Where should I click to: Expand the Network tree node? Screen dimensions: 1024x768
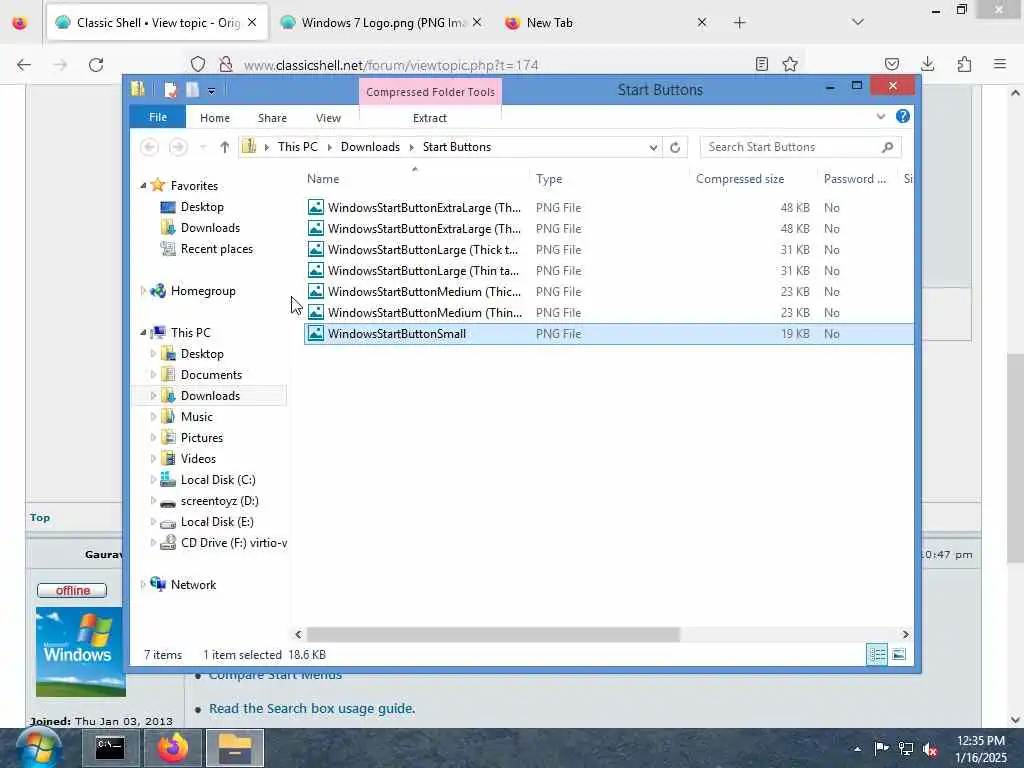click(x=144, y=584)
